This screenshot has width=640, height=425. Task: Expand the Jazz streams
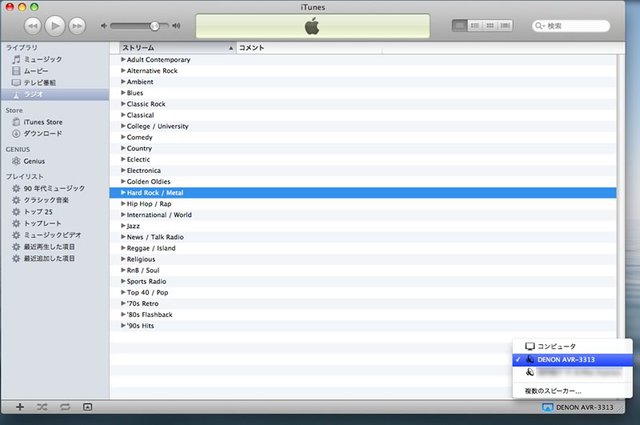pyautogui.click(x=123, y=225)
